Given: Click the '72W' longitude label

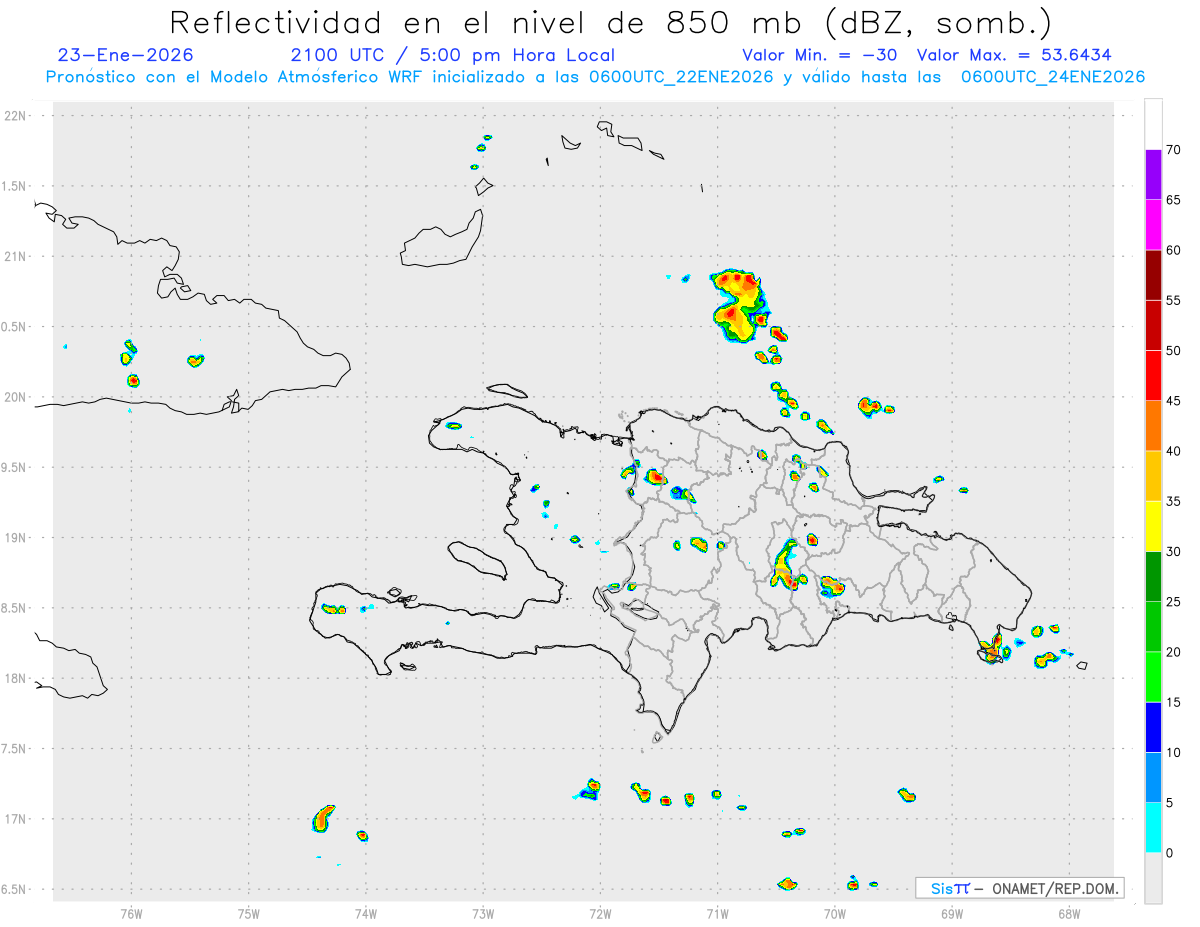Looking at the screenshot, I should coord(600,913).
